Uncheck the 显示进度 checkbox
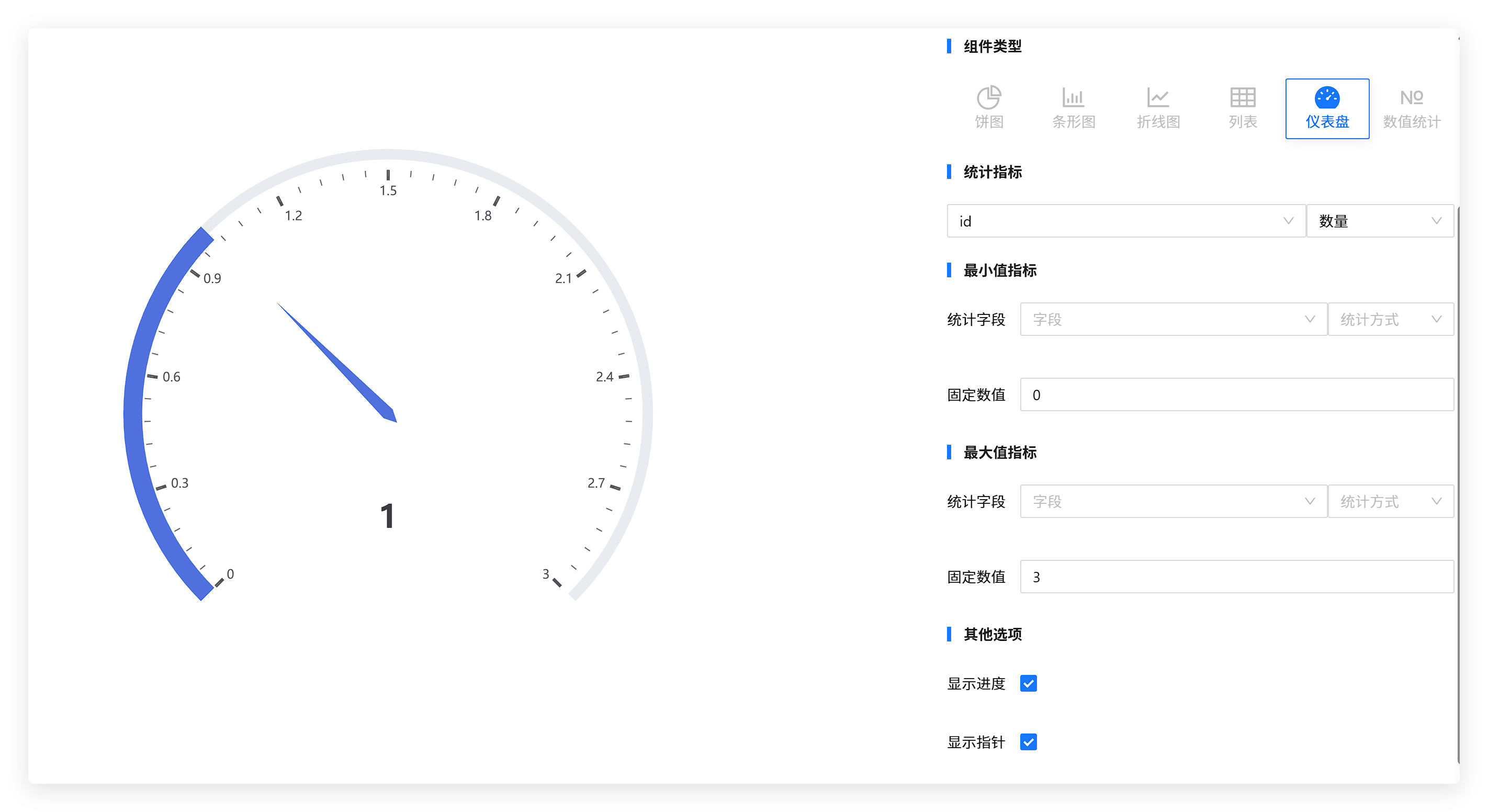The width and height of the screenshot is (1488, 812). [x=1028, y=683]
